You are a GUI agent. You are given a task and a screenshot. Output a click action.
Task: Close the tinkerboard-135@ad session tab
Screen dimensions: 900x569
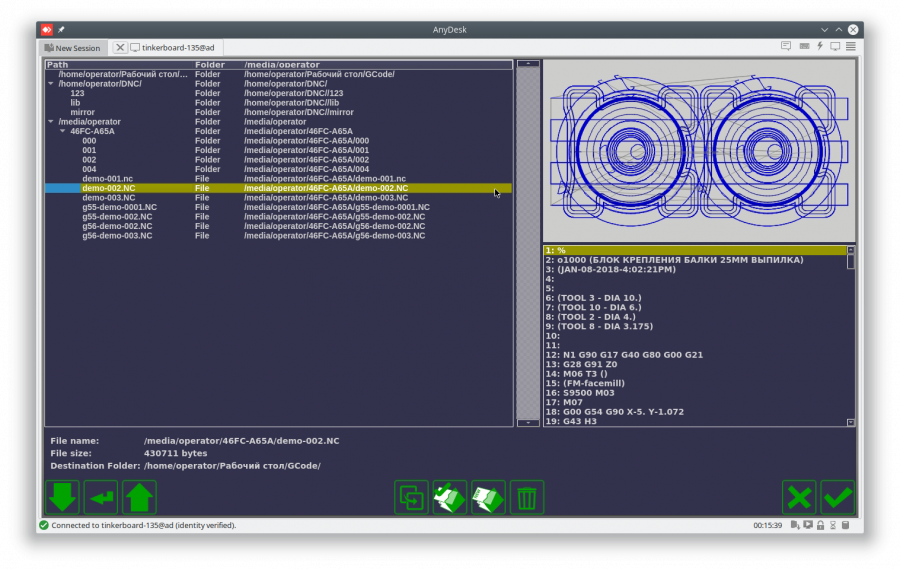[120, 47]
